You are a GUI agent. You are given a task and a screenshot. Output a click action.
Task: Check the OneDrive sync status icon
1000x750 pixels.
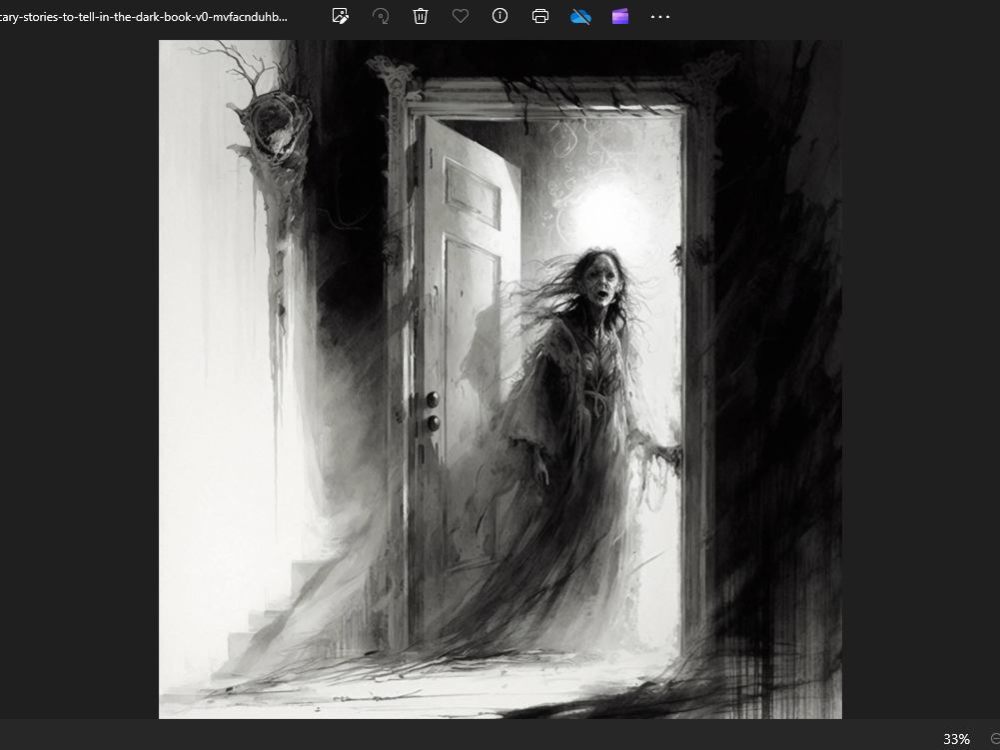[x=579, y=16]
